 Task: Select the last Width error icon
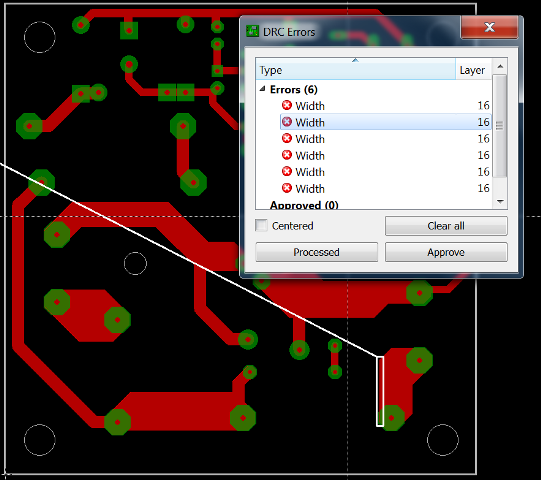pos(287,188)
